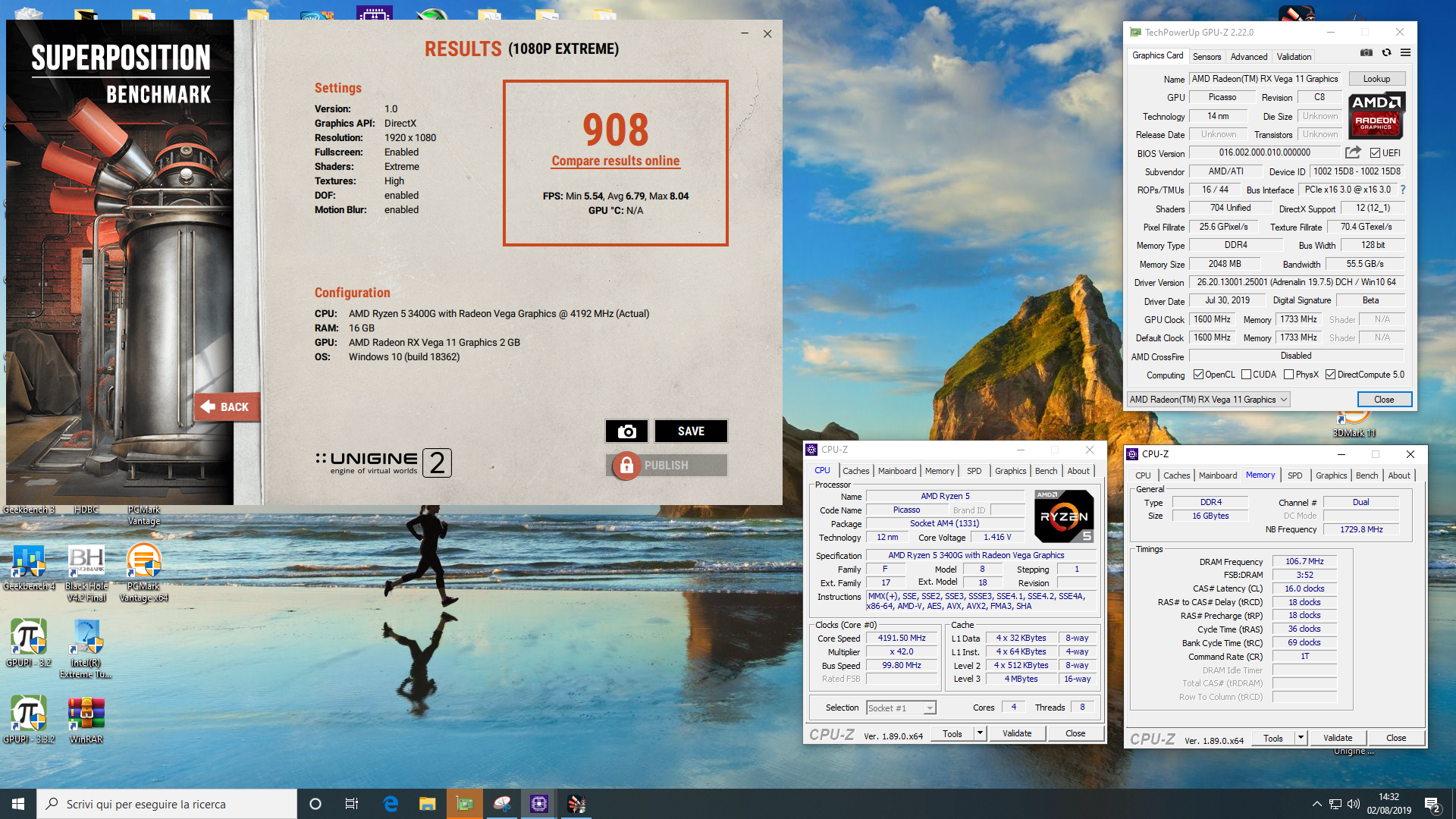Click the screenshot camera icon in Superposition

(626, 431)
